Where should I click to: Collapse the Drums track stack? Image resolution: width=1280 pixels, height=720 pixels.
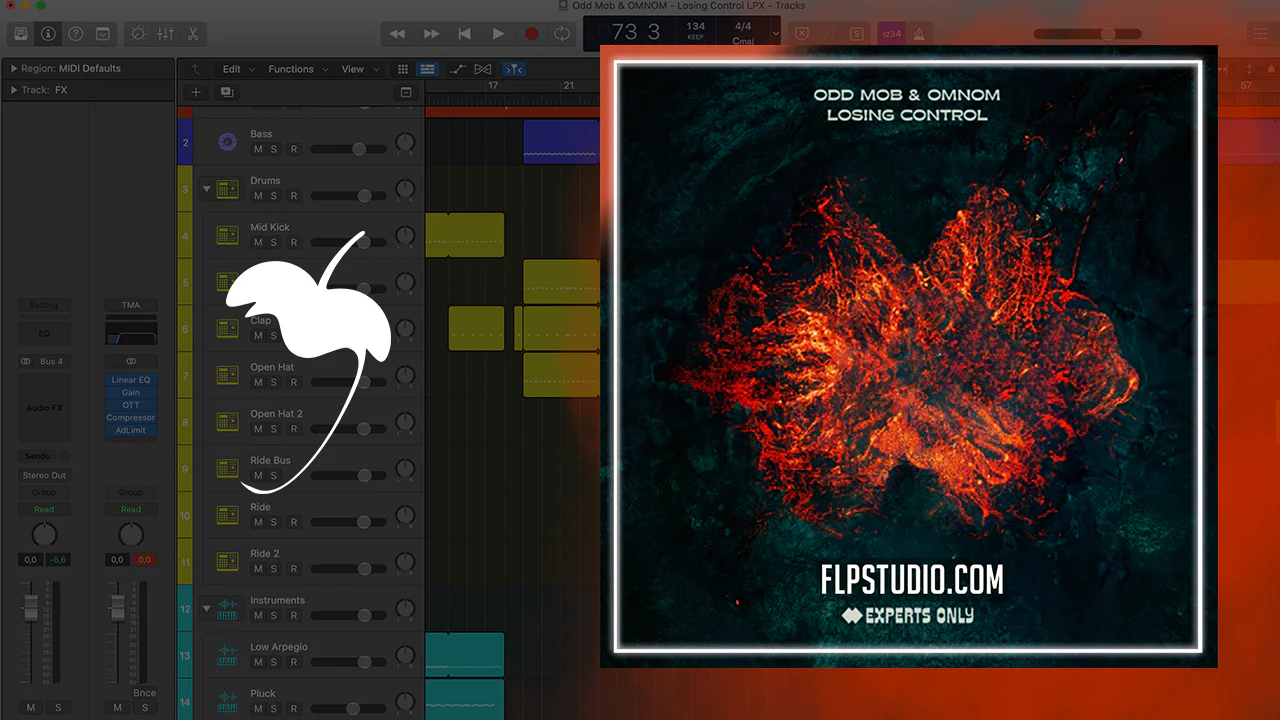207,188
